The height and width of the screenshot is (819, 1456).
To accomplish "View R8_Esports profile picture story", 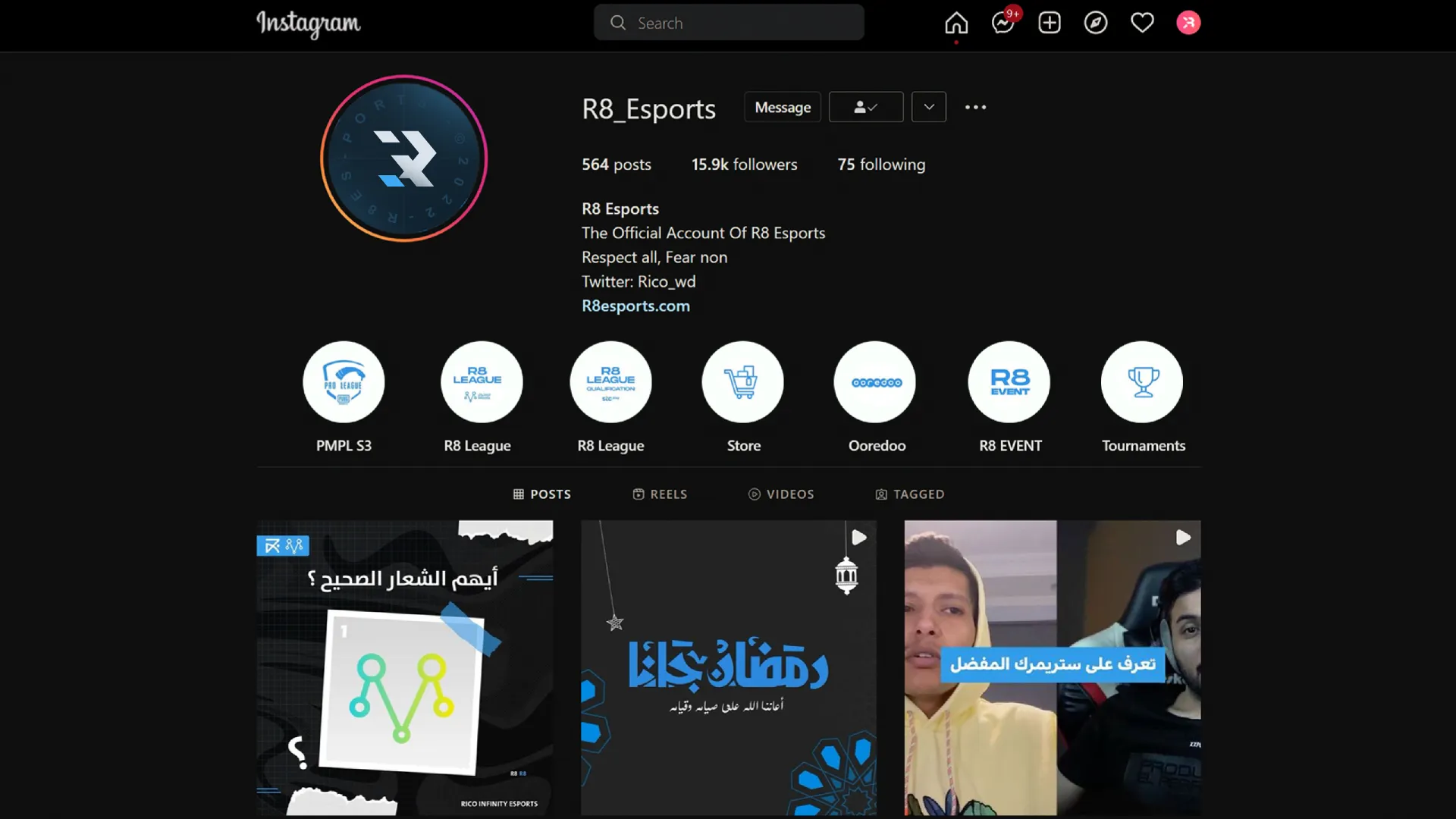I will [404, 158].
